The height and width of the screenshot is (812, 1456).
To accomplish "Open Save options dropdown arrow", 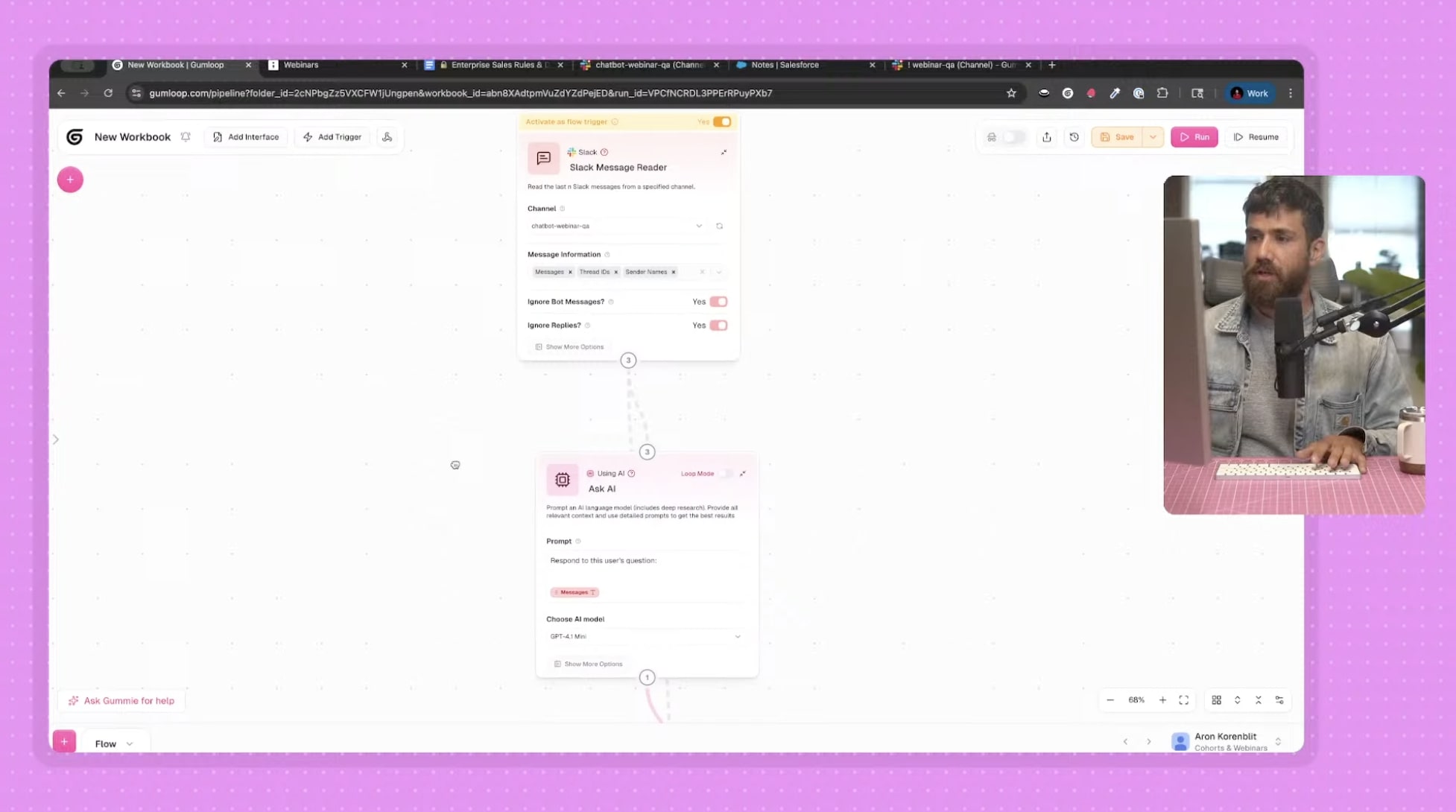I will 1153,137.
